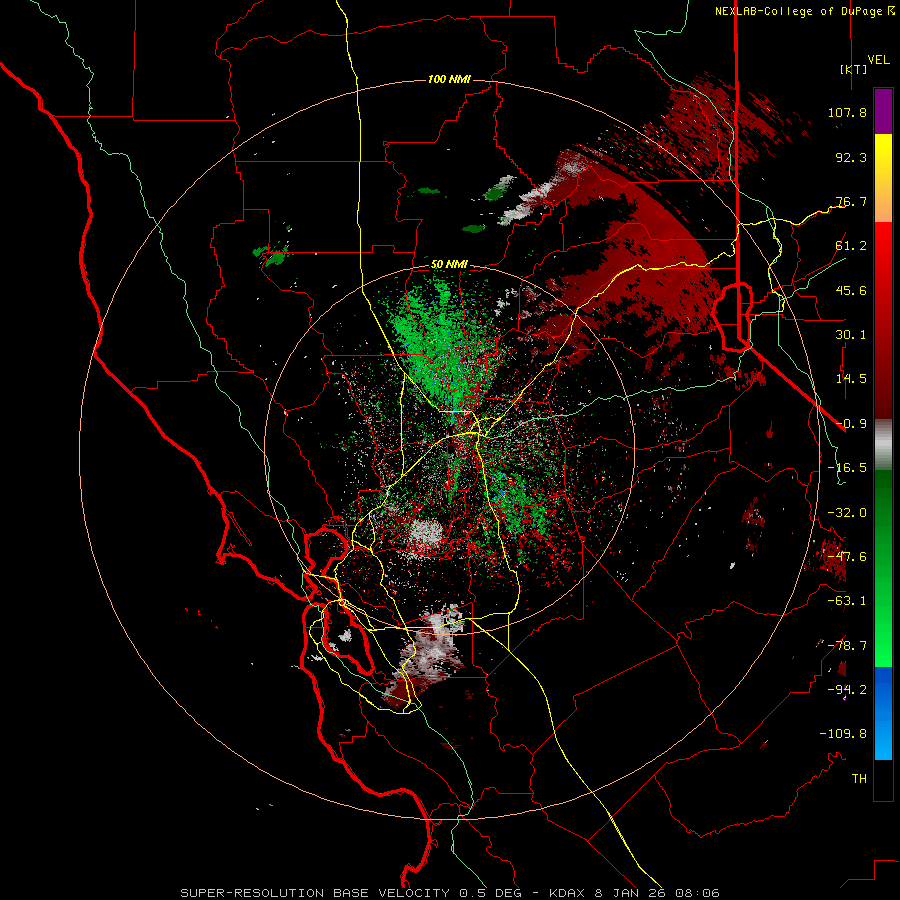The height and width of the screenshot is (900, 900).
Task: Pick the yellow segment of the velocity scale
Action: (x=883, y=178)
